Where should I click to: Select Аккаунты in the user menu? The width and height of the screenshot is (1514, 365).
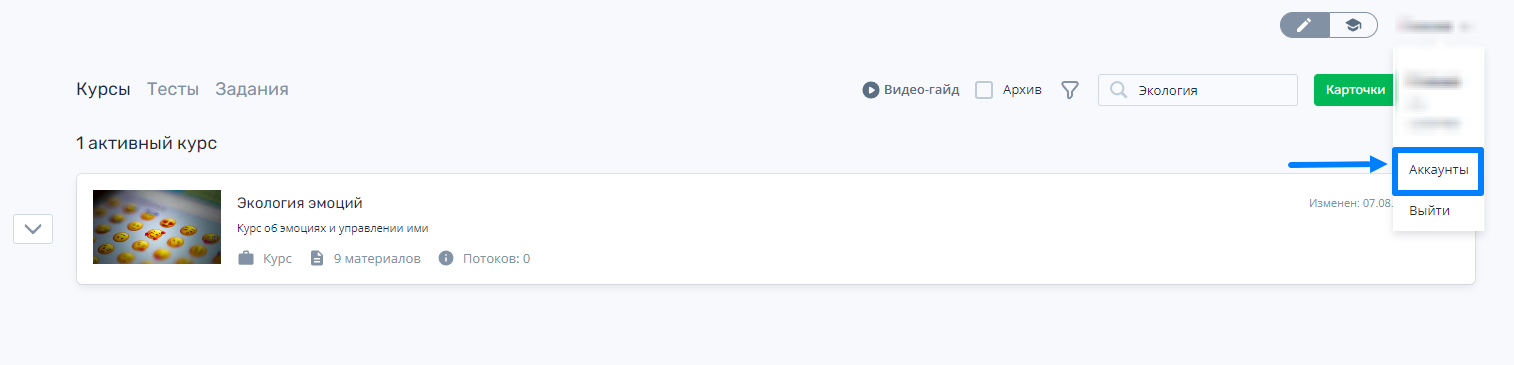[1438, 171]
